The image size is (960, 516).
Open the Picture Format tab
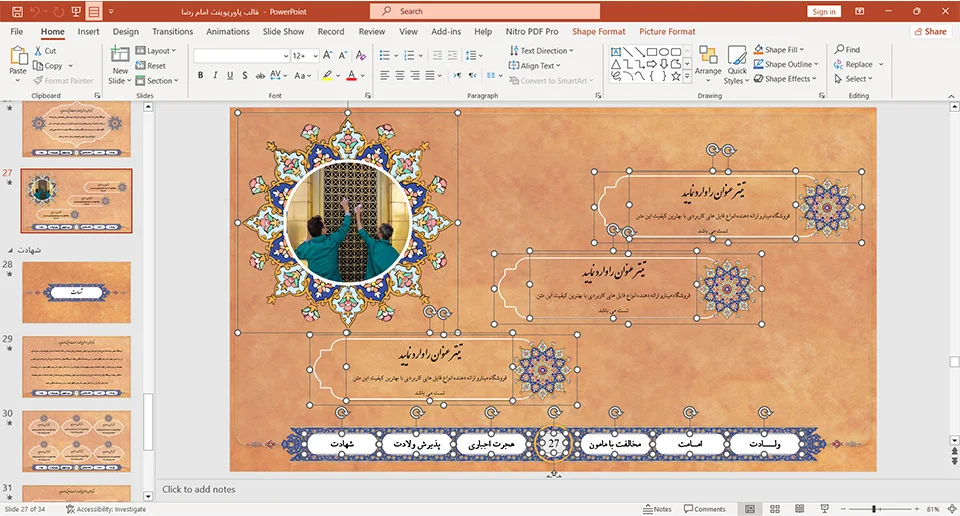coord(667,31)
